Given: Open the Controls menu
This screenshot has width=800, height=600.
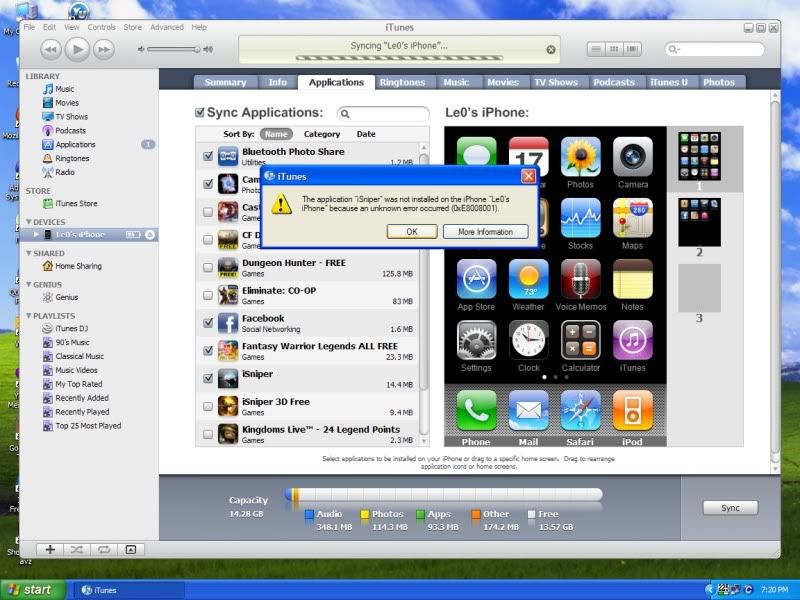Looking at the screenshot, I should pos(102,27).
